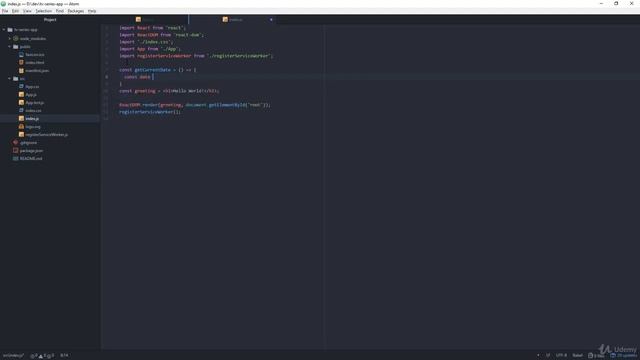
Task: Open the File menu
Action: point(5,11)
